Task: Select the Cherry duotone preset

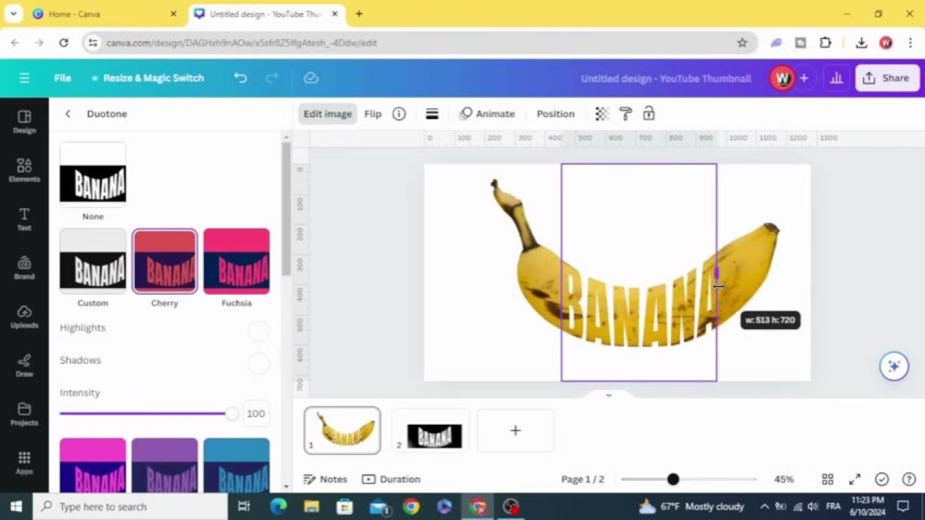Action: 165,261
